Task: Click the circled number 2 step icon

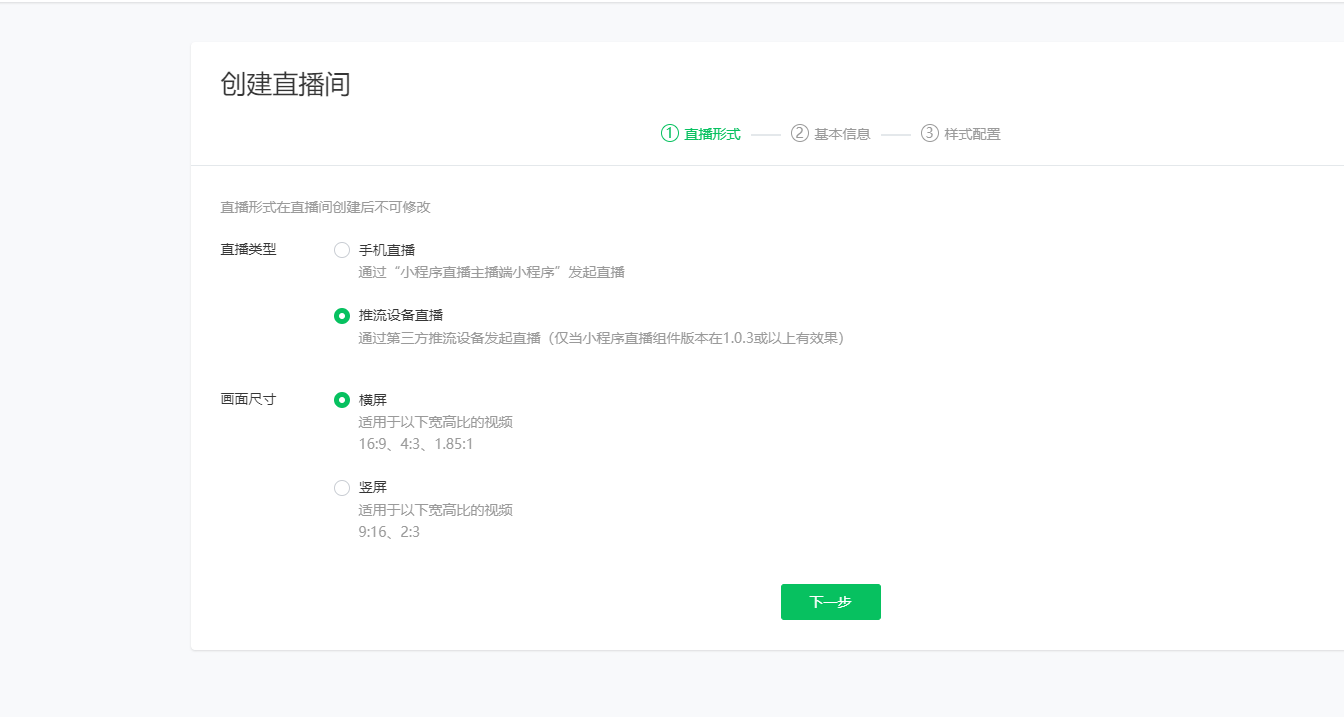Action: point(800,133)
